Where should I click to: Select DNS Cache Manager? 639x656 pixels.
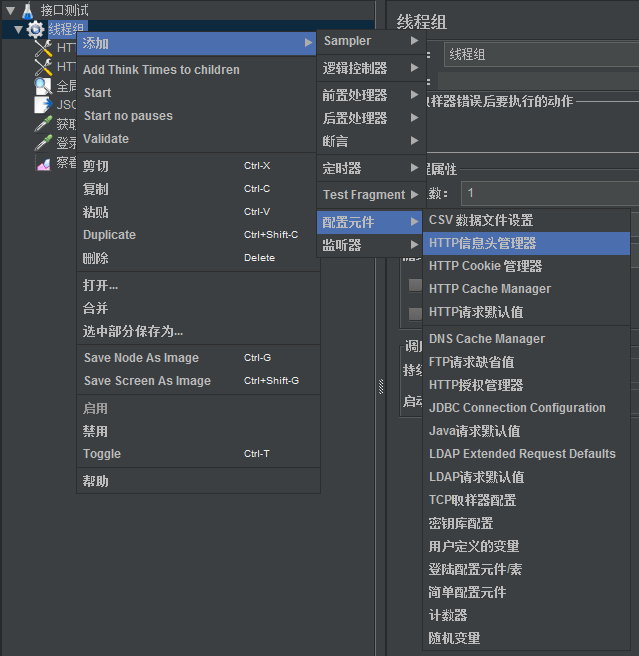(526, 339)
